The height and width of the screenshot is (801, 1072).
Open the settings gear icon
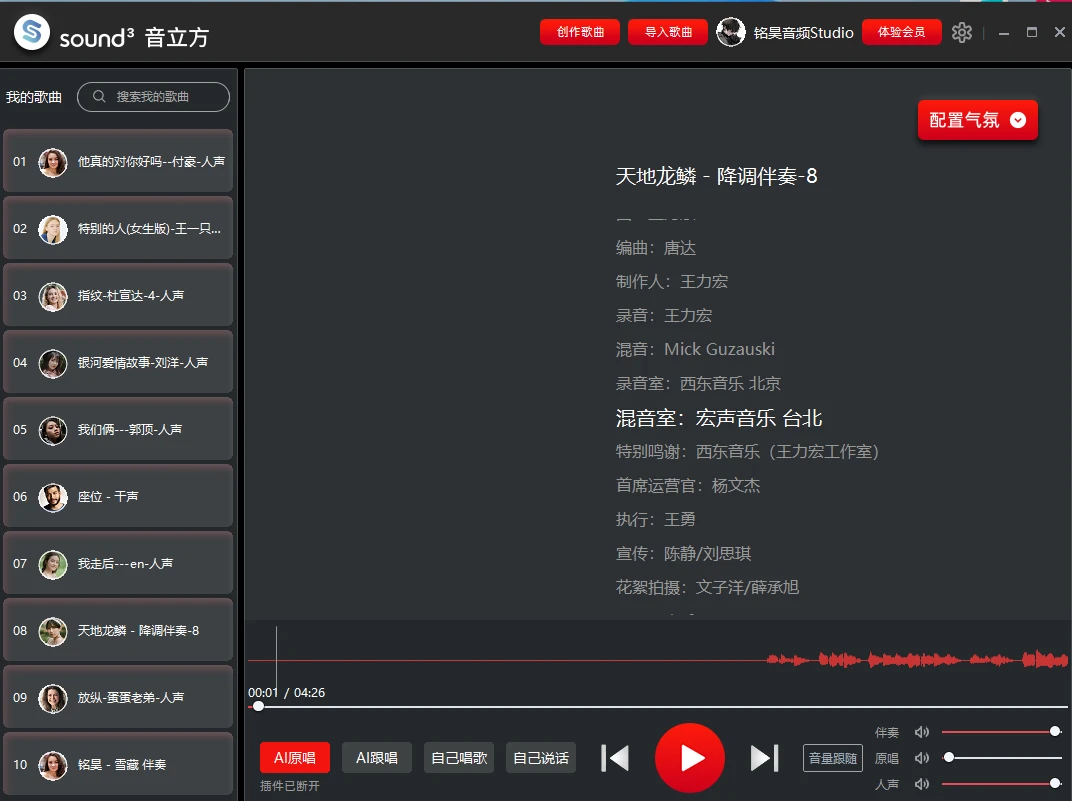coord(962,32)
